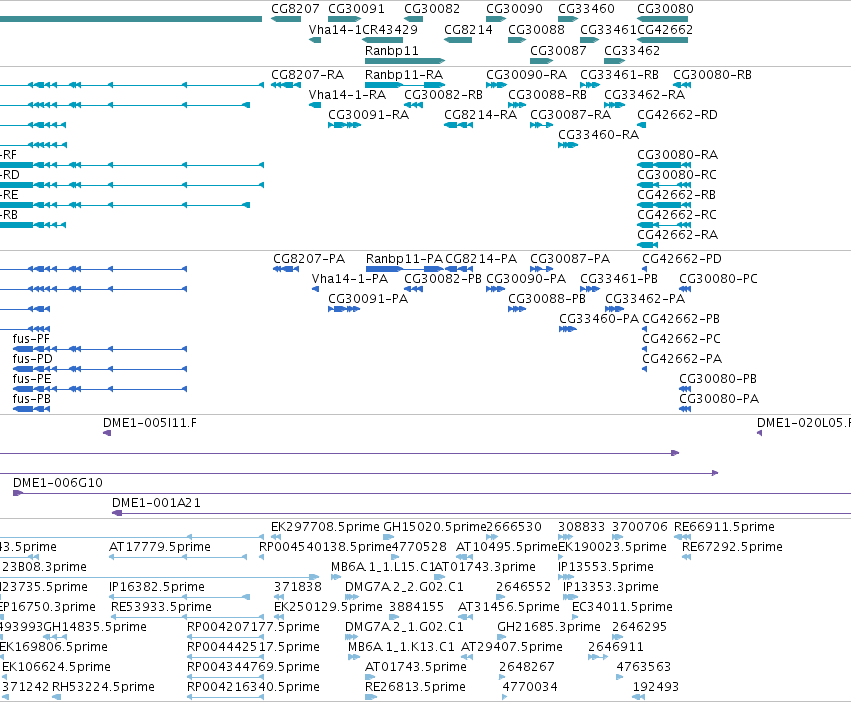Select the fus-PB protein label
851x702 pixels.
point(31,399)
